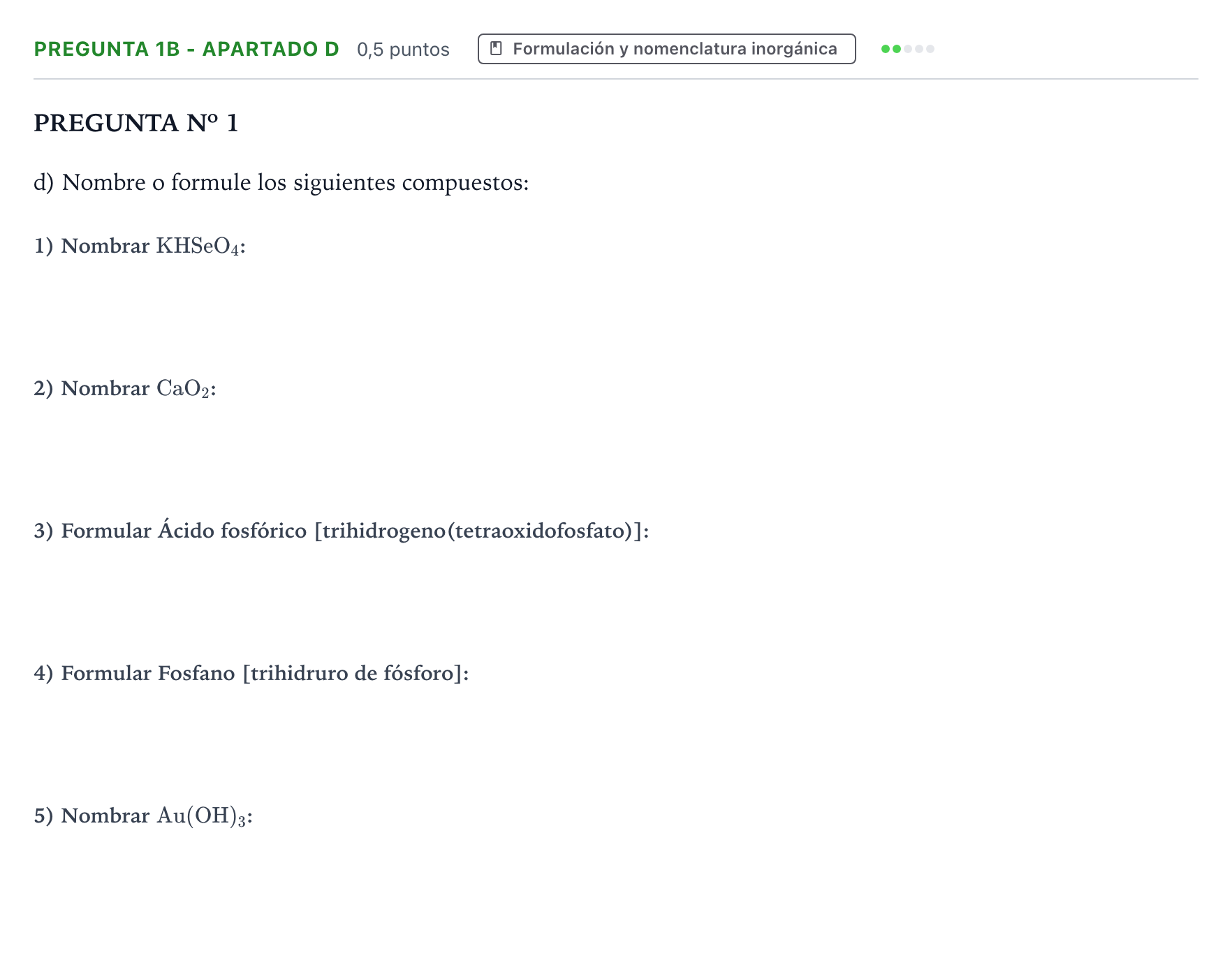Select item 5 Nombrar Au(OH)3
Viewport: 1232px width, 958px height.
point(143,816)
